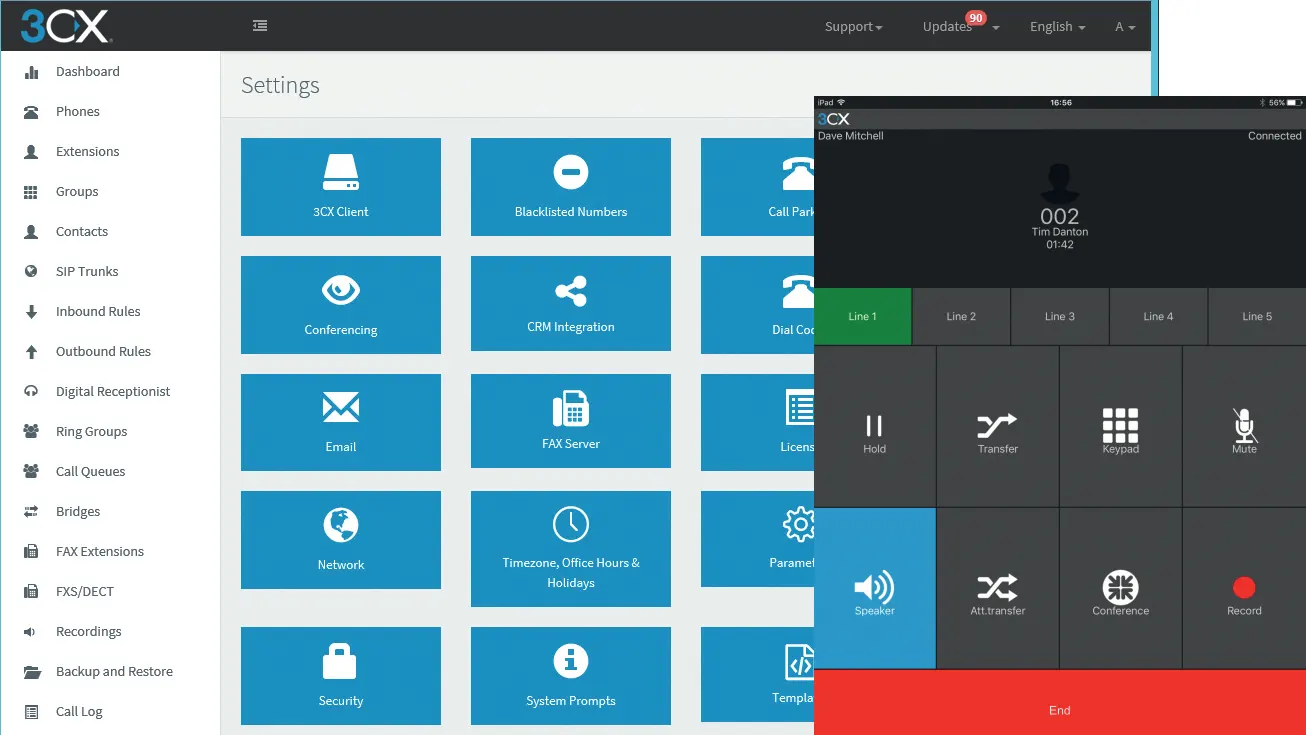This screenshot has height=735, width=1306.
Task: Open CRM Integration settings
Action: click(570, 304)
